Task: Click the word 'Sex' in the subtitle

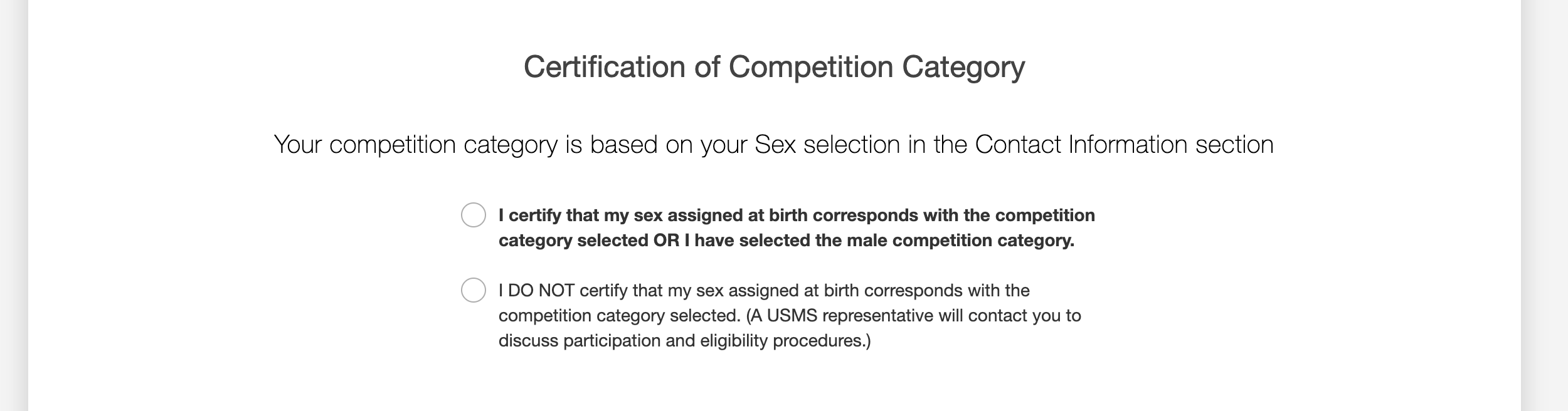Action: [775, 145]
